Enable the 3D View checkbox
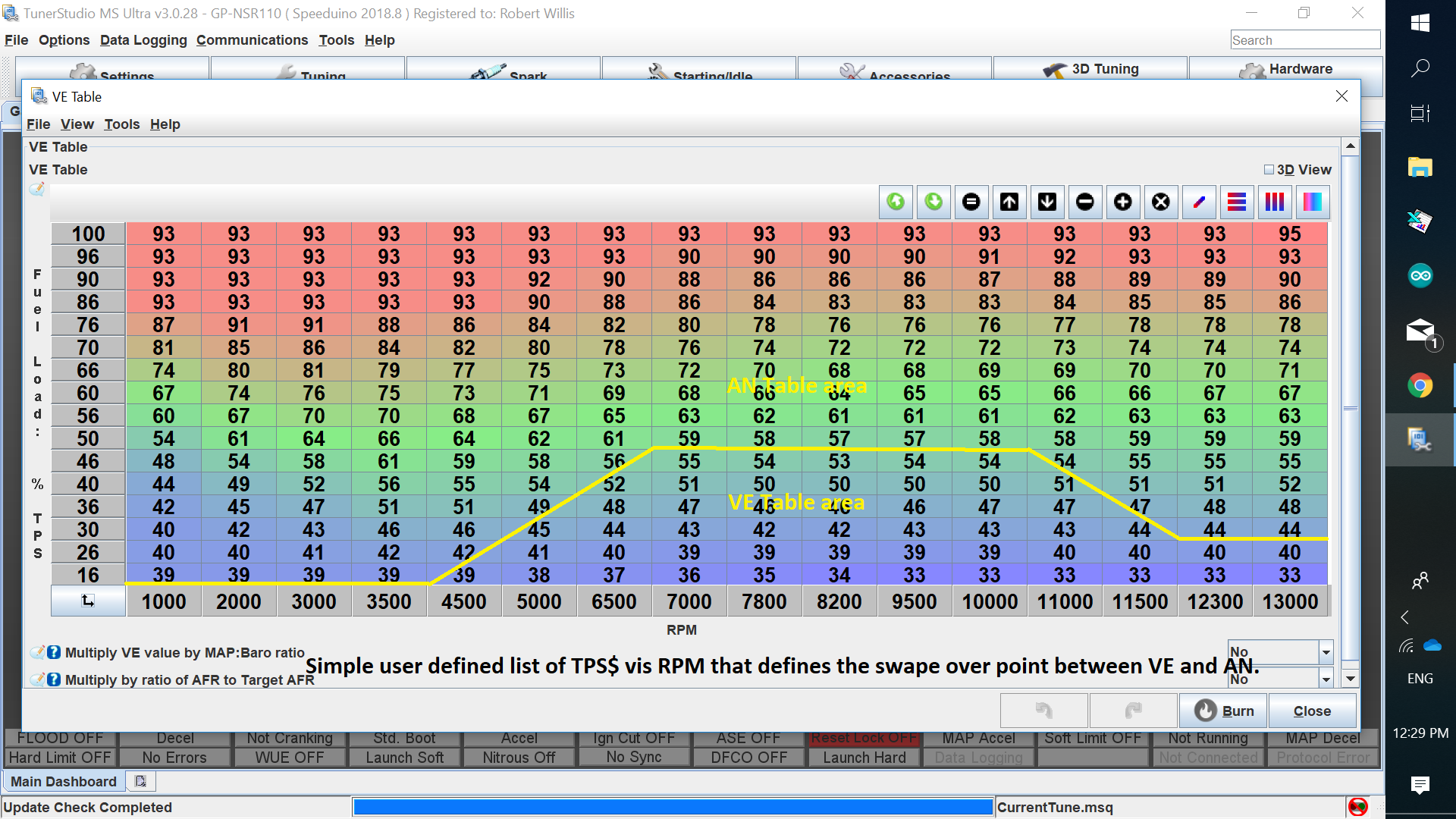This screenshot has width=1456, height=819. (x=1269, y=170)
